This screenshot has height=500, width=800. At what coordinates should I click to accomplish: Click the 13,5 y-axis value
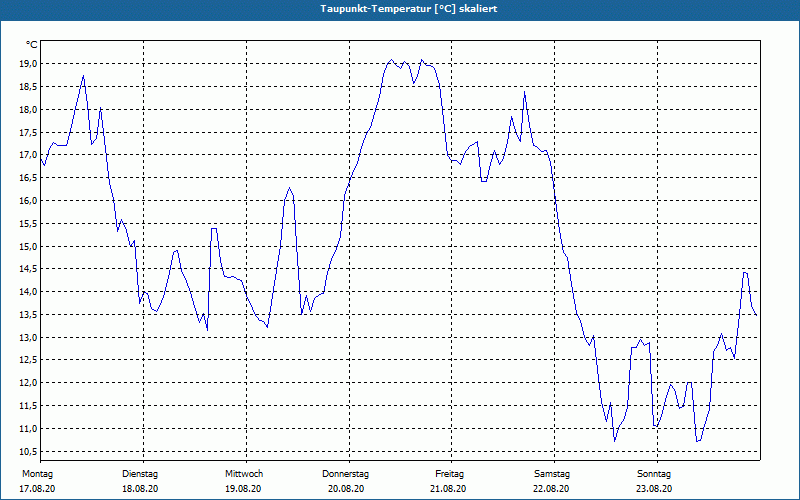click(x=29, y=315)
